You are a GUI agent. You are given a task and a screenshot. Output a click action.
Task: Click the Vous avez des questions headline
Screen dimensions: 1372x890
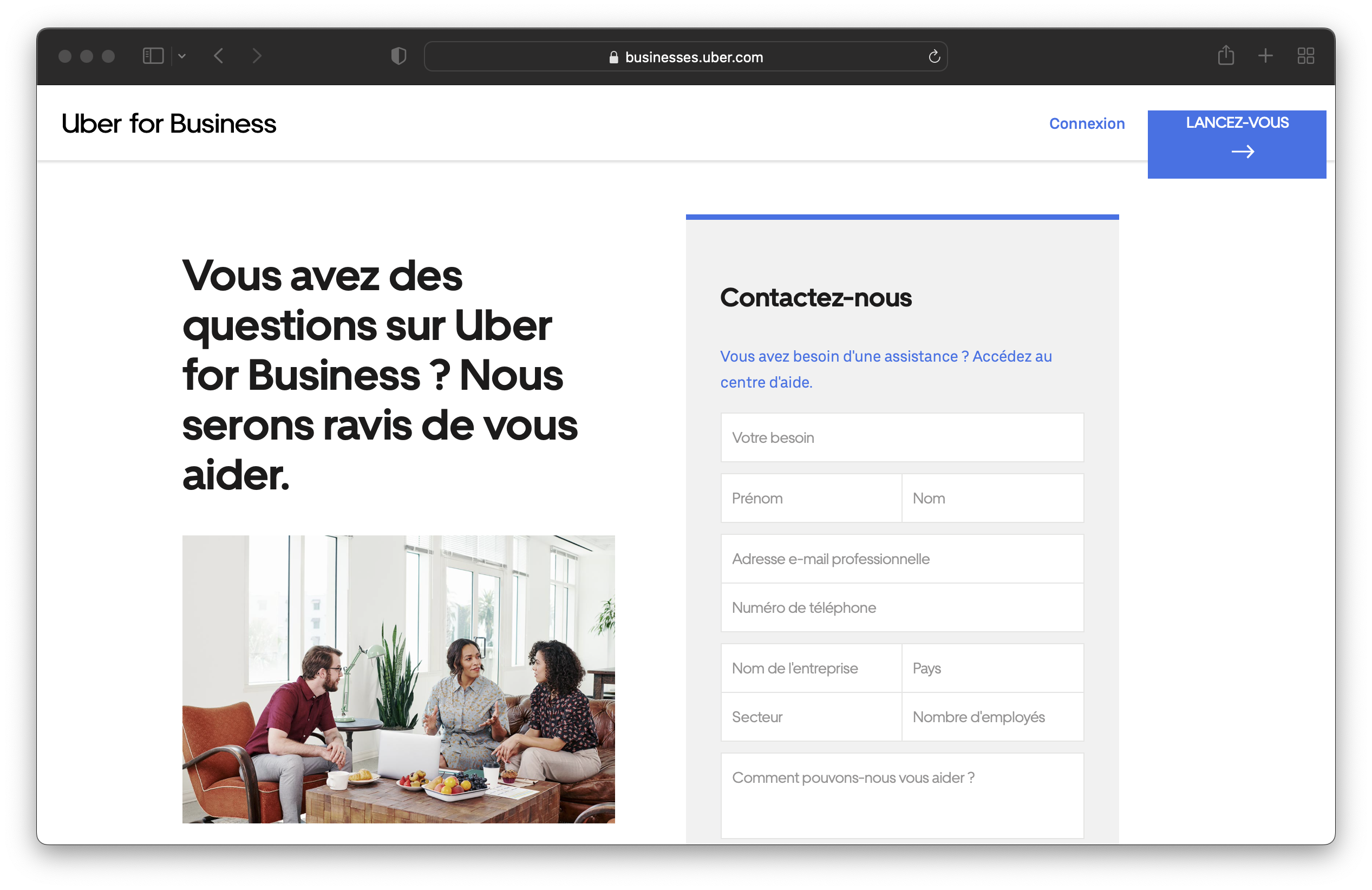pyautogui.click(x=380, y=375)
